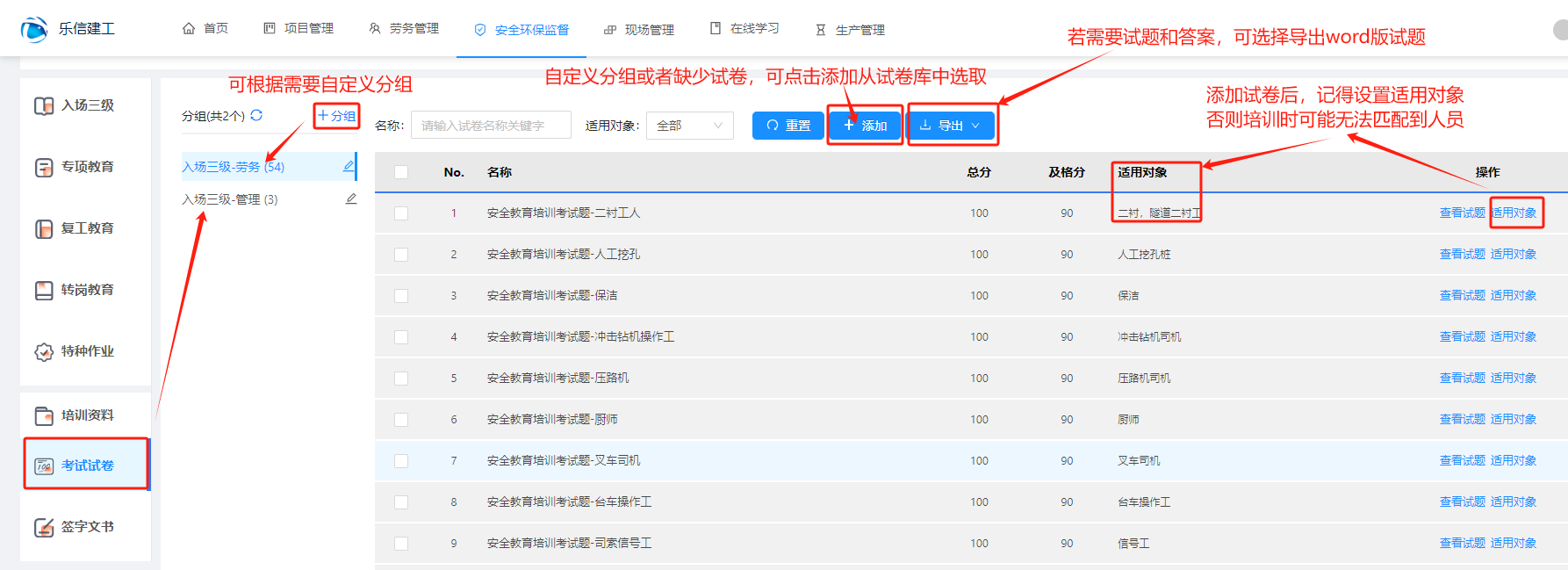Click 查看试题 for the 人工挖孔 exam
This screenshot has height=570, width=1568.
pyautogui.click(x=1462, y=255)
